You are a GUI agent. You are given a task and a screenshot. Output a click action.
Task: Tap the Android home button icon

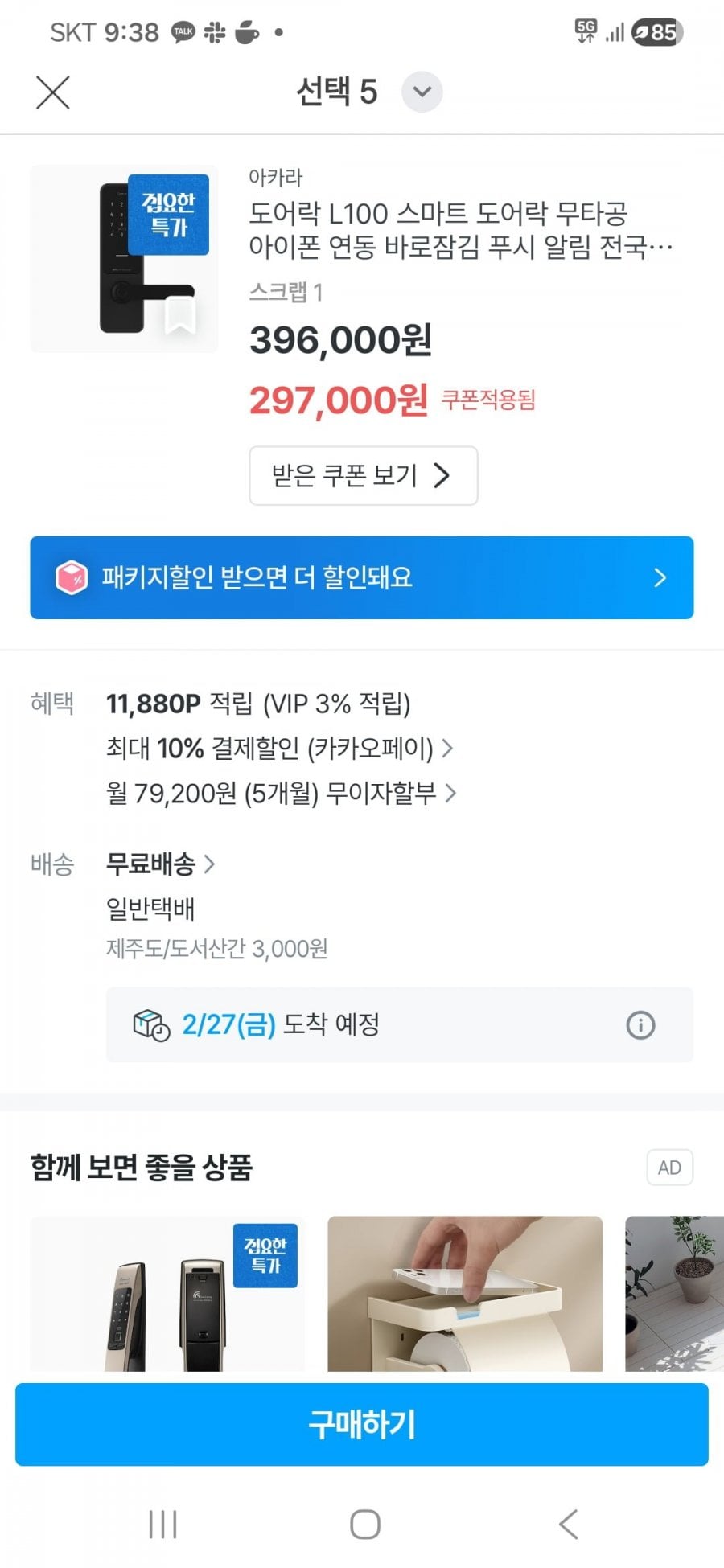tap(364, 1524)
